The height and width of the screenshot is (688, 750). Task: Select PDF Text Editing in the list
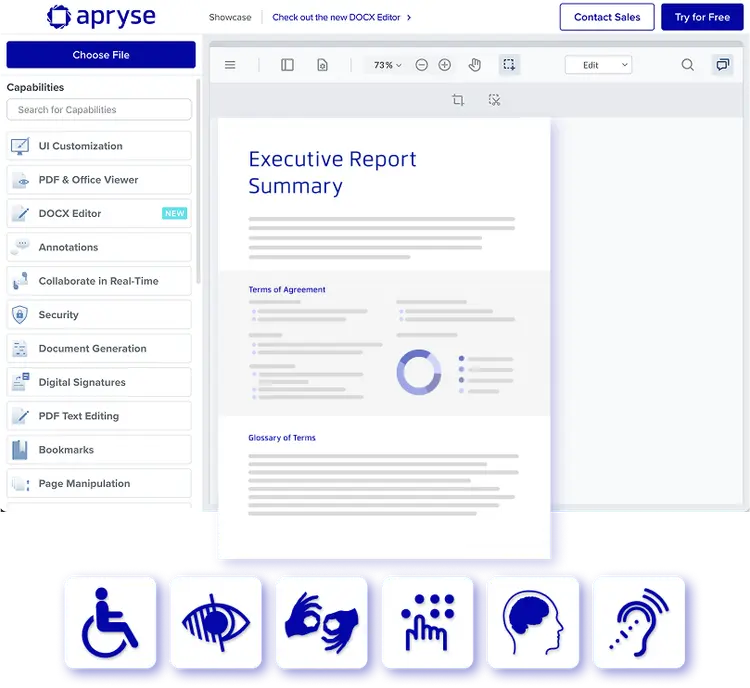(99, 416)
